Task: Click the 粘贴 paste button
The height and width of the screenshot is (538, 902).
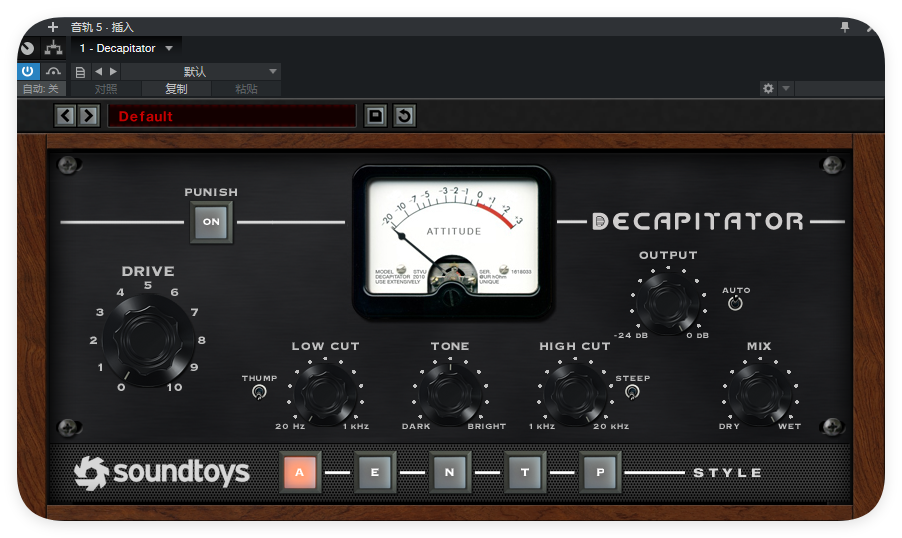Action: coord(246,89)
